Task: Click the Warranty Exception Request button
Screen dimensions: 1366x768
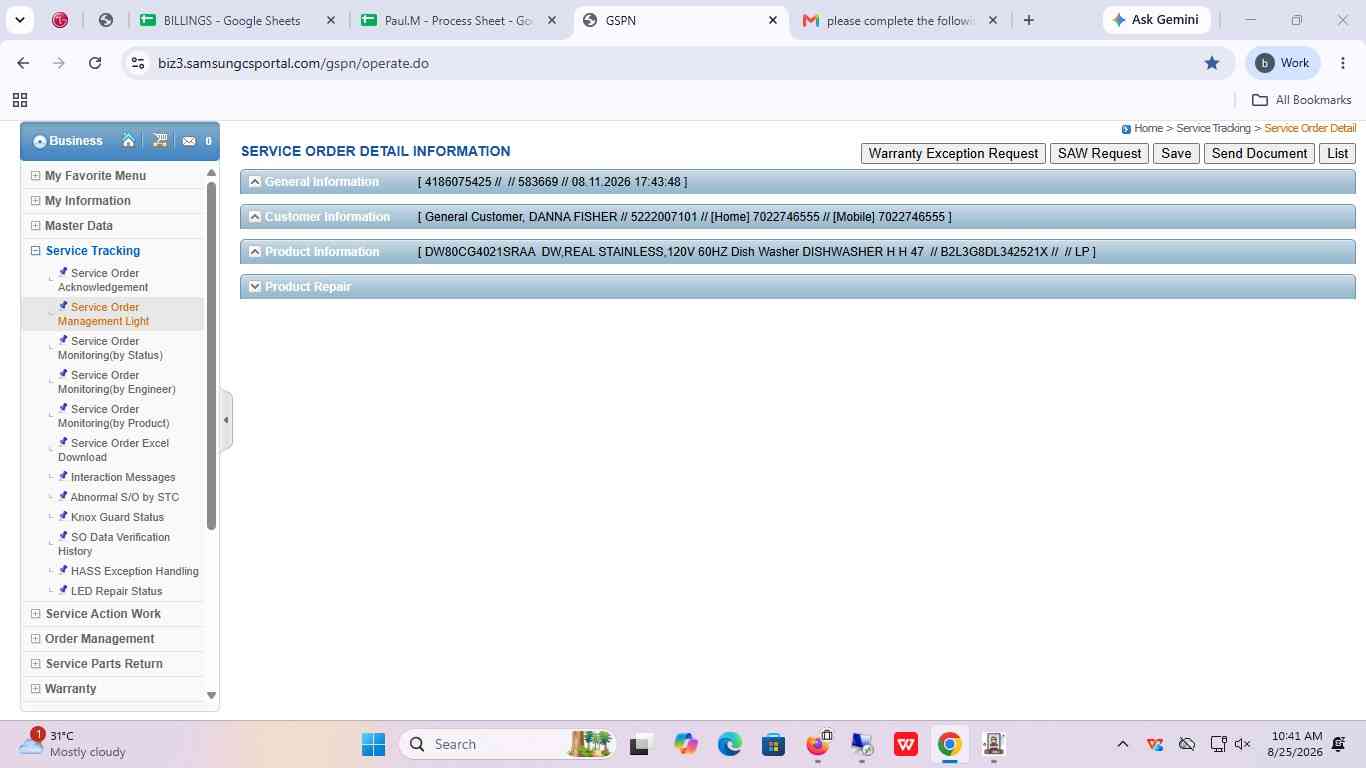Action: click(x=953, y=153)
